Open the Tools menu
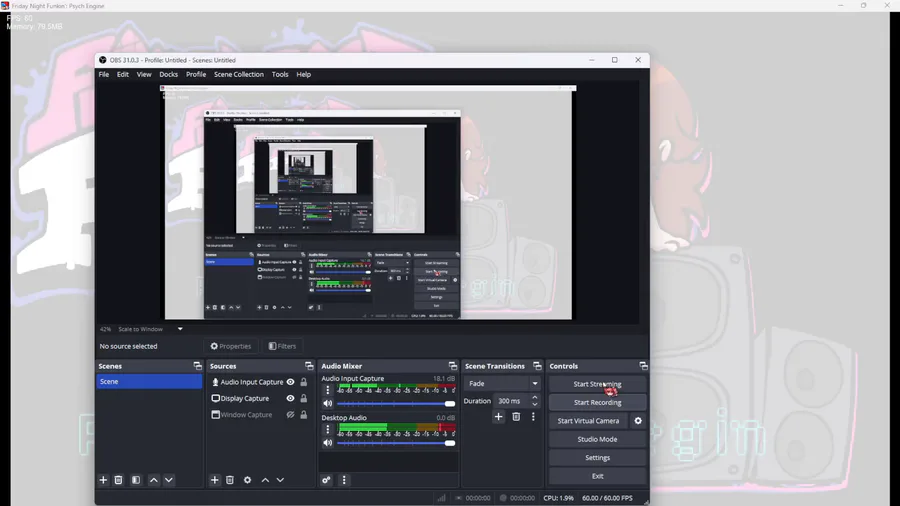 (280, 75)
